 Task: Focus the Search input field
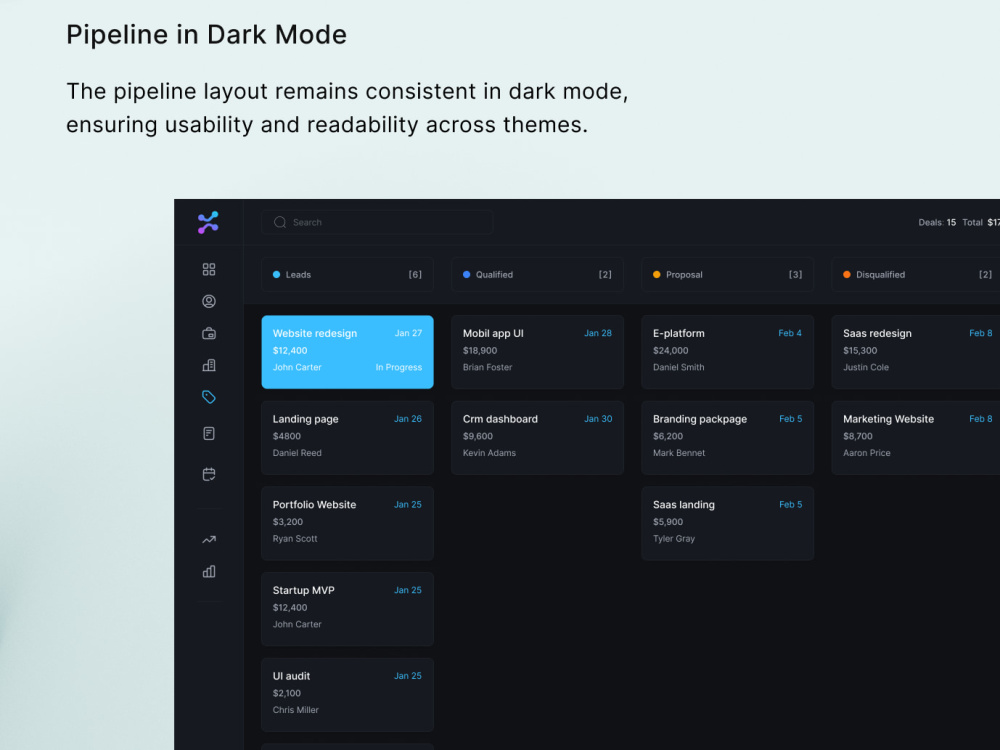point(377,222)
